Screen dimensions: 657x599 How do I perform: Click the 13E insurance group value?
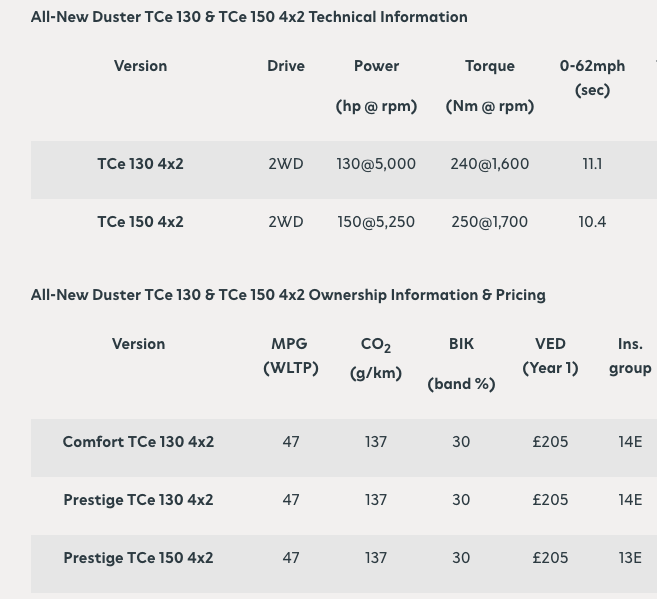[630, 558]
